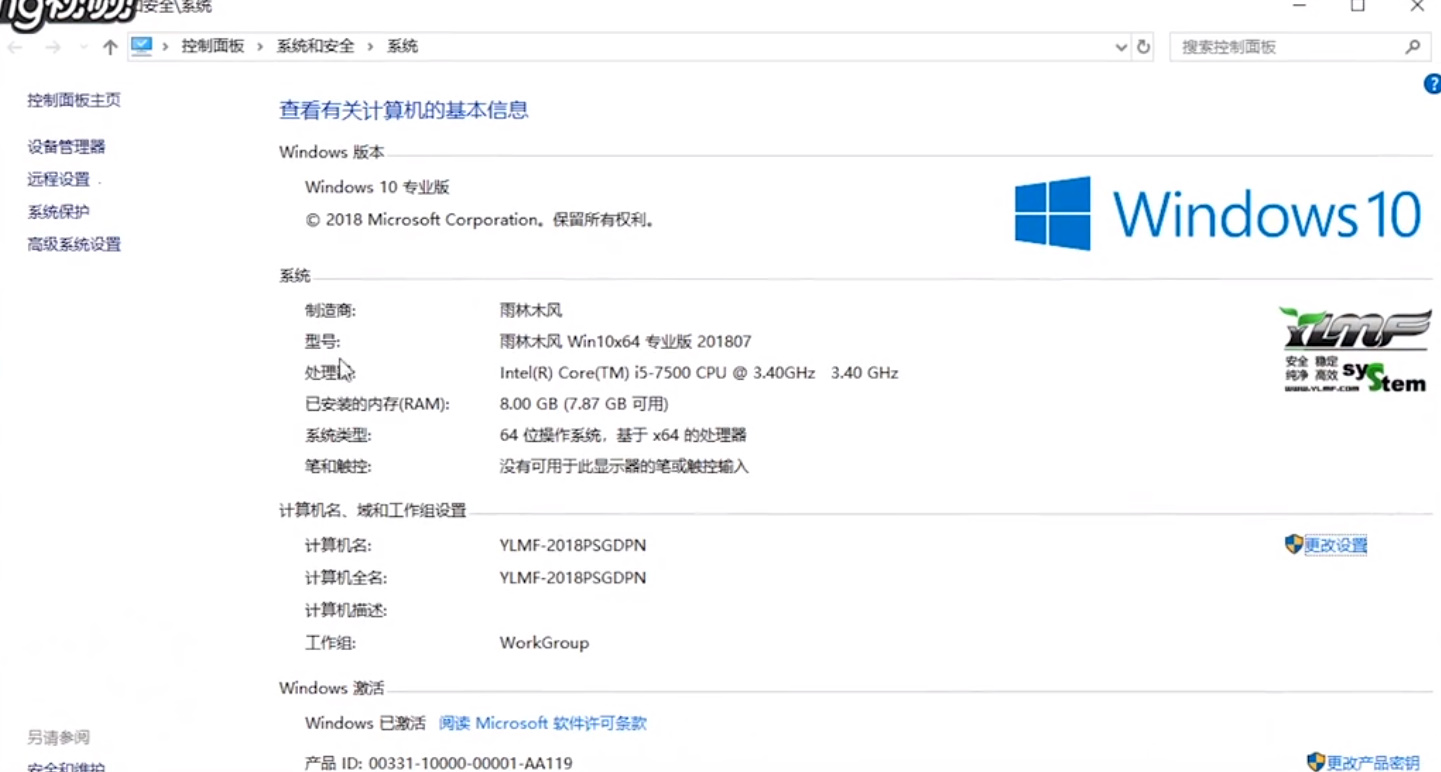Click the shield icon beside 更改产品密钥

(x=1316, y=762)
